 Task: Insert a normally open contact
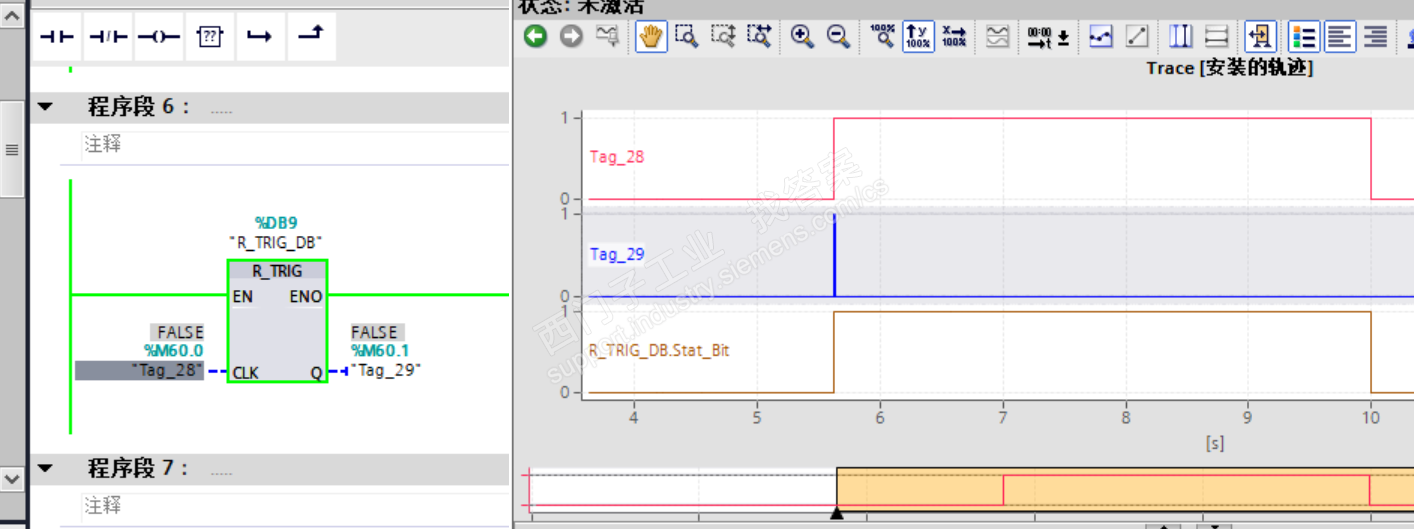[x=56, y=37]
